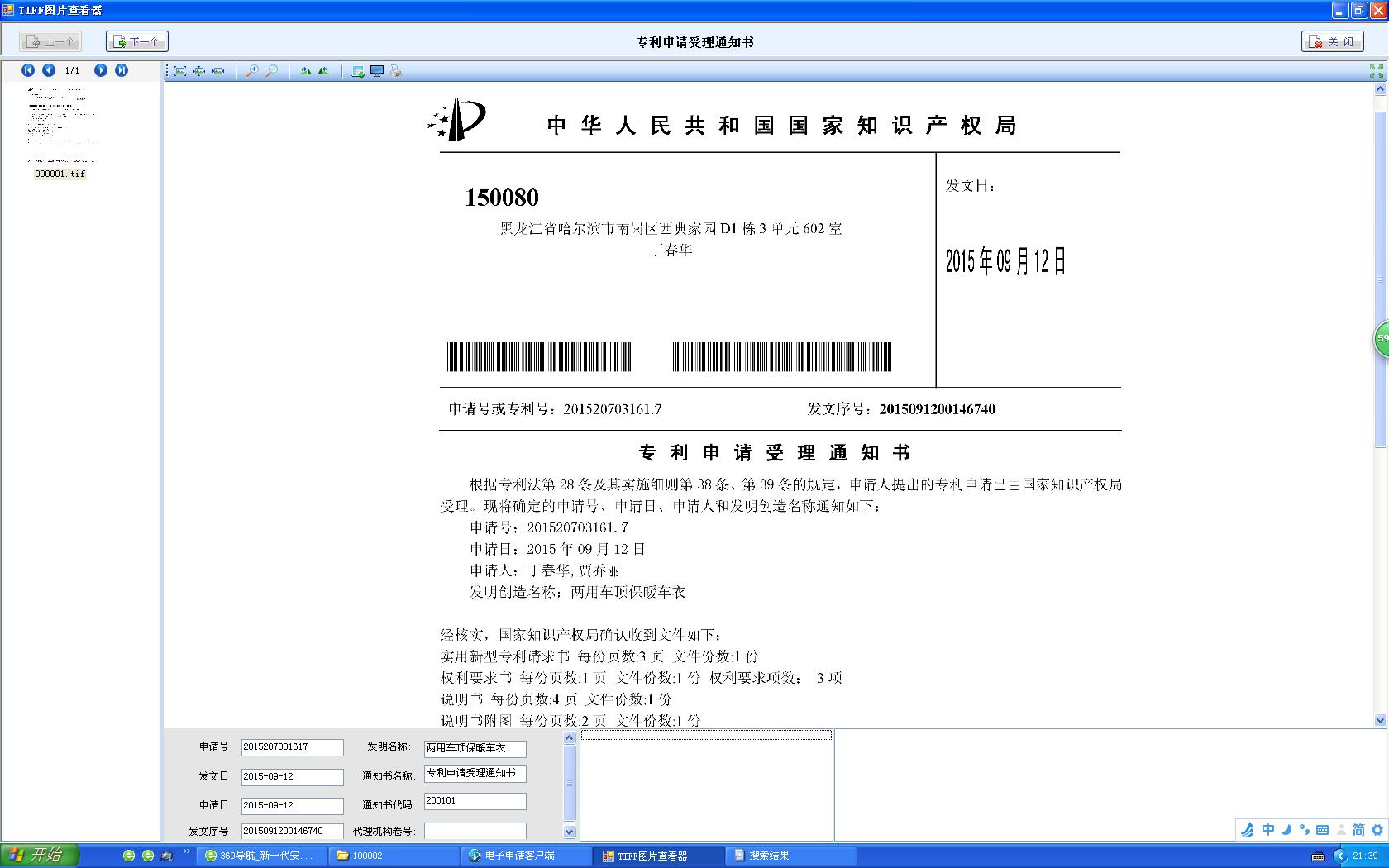Viewport: 1389px width, 868px height.
Task: Expand hidden system tray icons arrow
Action: click(x=1340, y=856)
